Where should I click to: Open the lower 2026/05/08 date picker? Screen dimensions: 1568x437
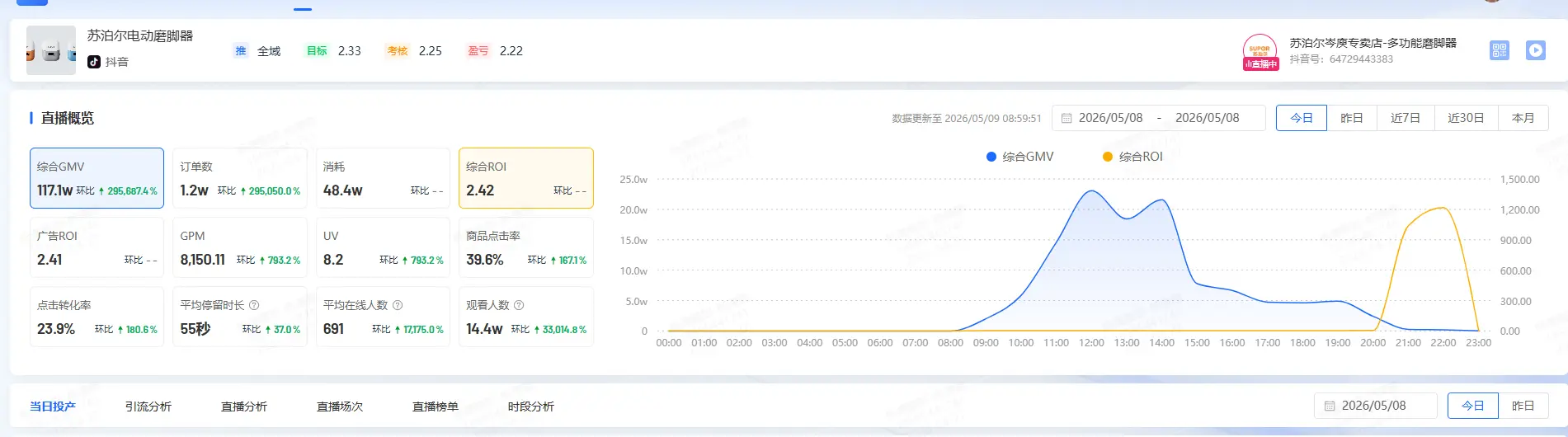[x=1375, y=406]
